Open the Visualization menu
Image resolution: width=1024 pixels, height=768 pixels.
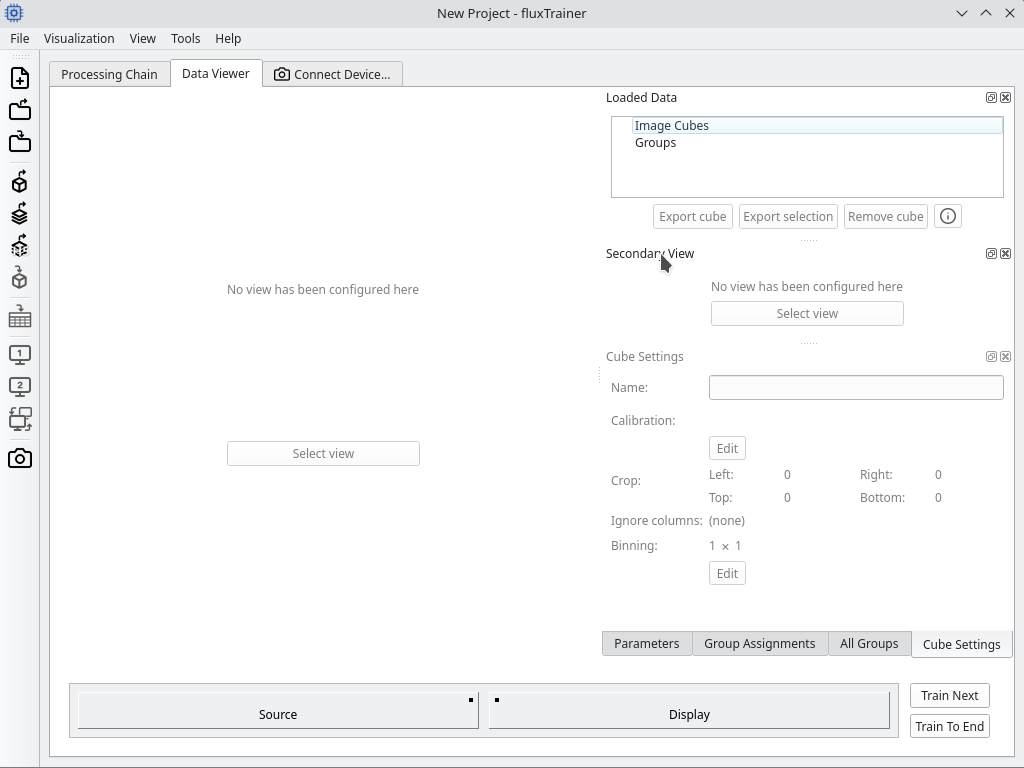point(79,39)
